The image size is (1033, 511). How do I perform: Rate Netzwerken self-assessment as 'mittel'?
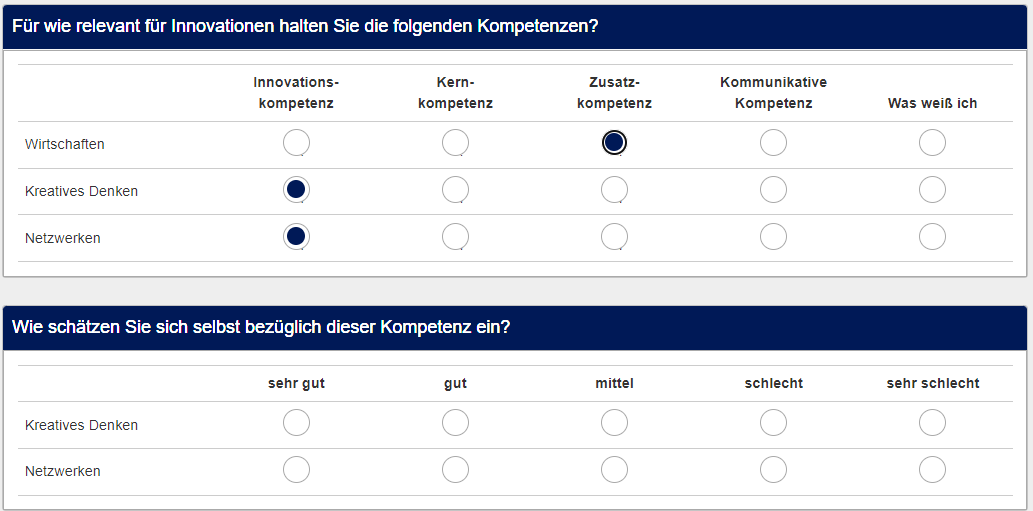[614, 469]
